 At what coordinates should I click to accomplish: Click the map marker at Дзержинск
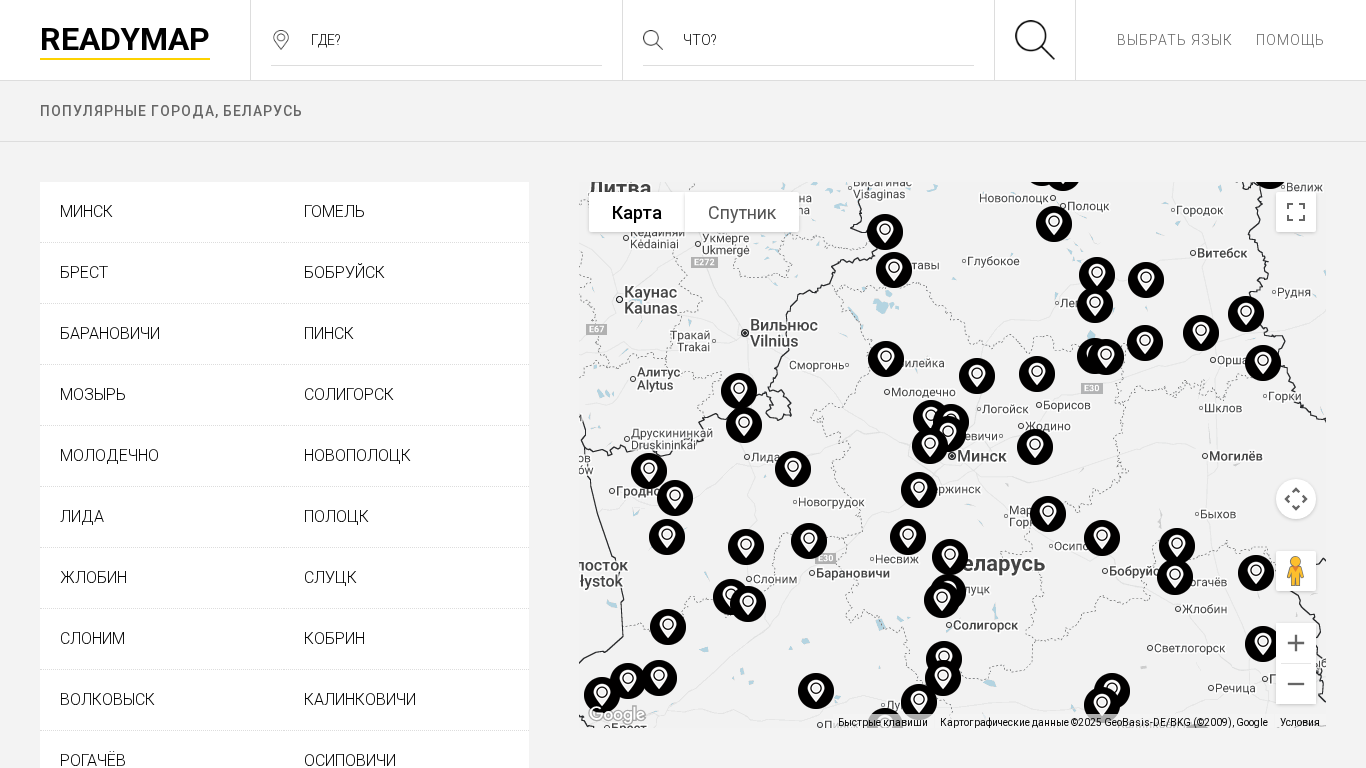tap(919, 490)
